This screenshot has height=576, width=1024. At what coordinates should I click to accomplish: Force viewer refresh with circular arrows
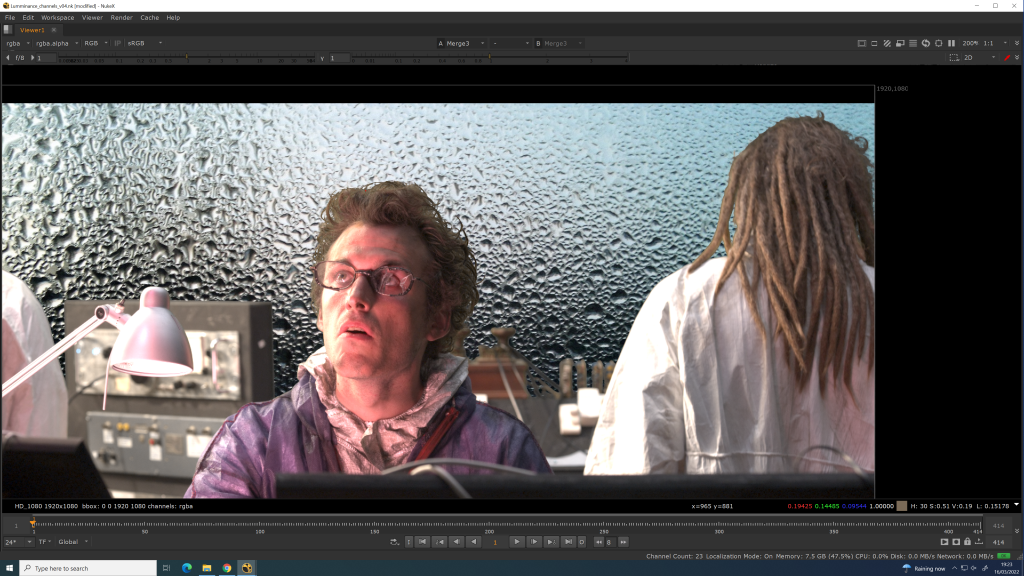925,43
